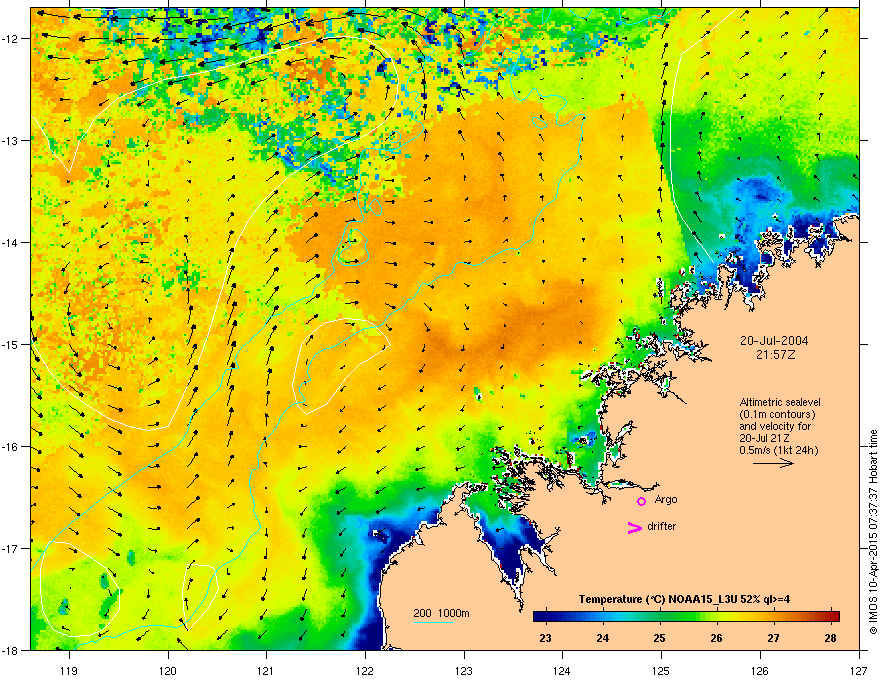Click the 'Argo' legend label
Screen dimensions: 880x680
666,499
